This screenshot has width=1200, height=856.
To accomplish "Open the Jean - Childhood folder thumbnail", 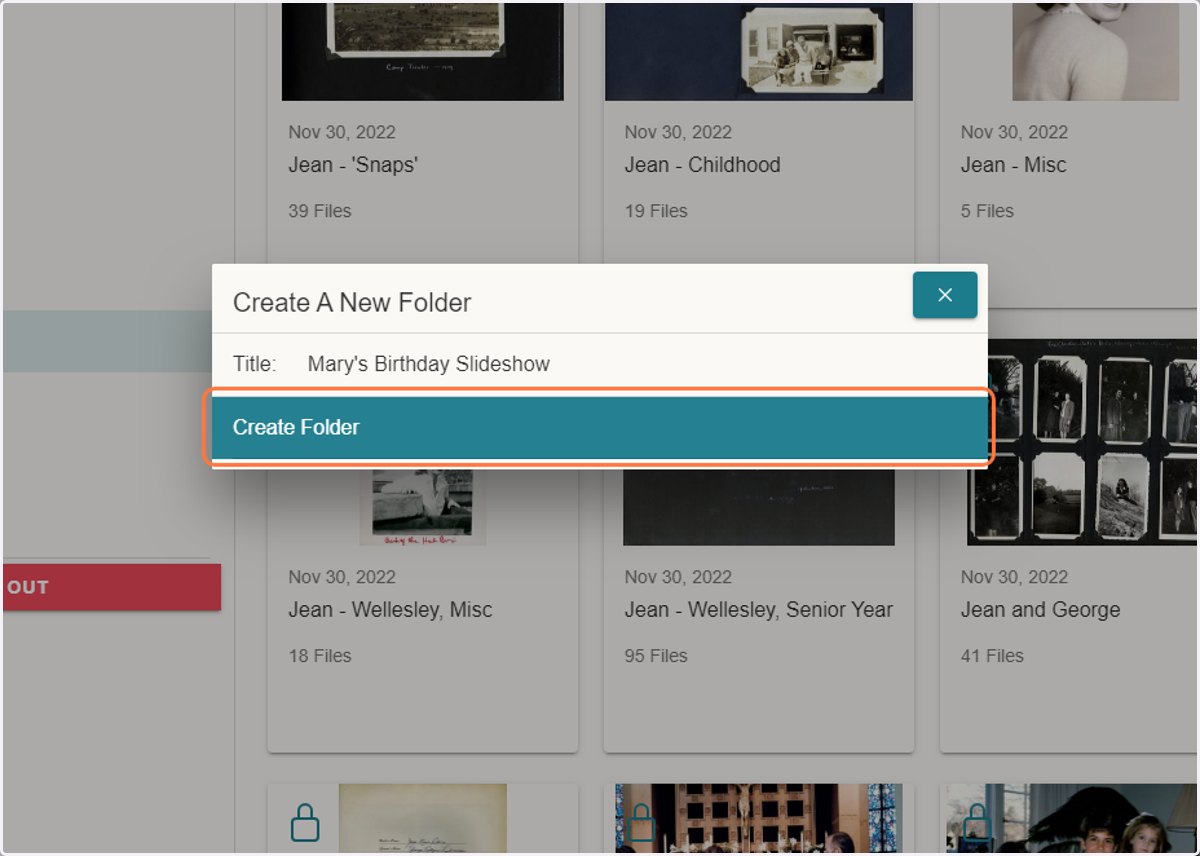I will coord(759,50).
